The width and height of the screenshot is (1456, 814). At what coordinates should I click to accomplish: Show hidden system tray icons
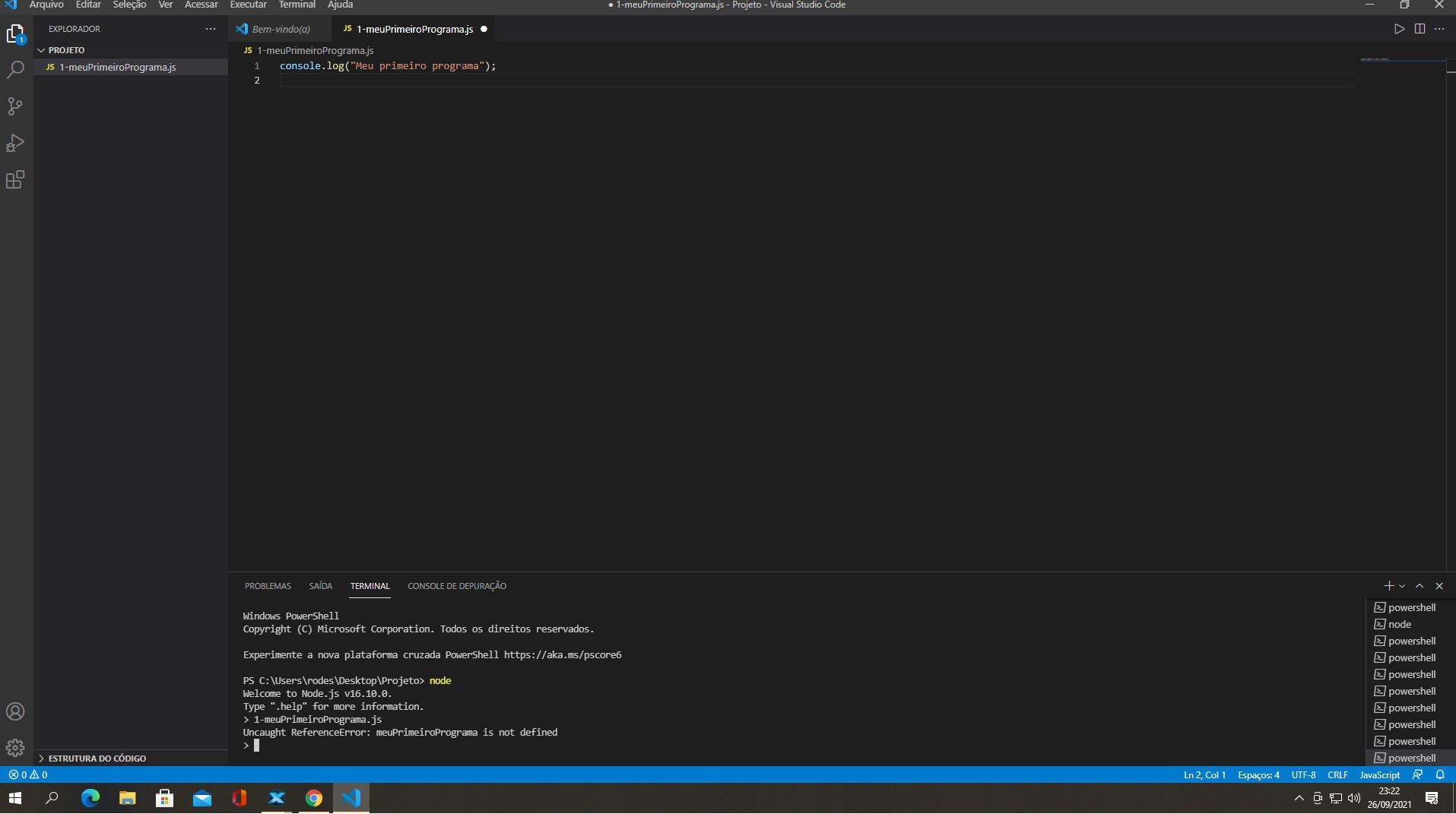click(x=1299, y=798)
